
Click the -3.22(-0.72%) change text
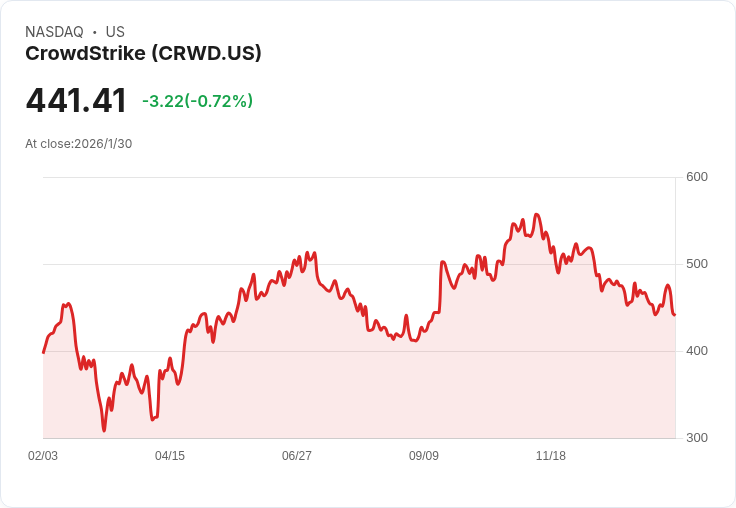[198, 101]
